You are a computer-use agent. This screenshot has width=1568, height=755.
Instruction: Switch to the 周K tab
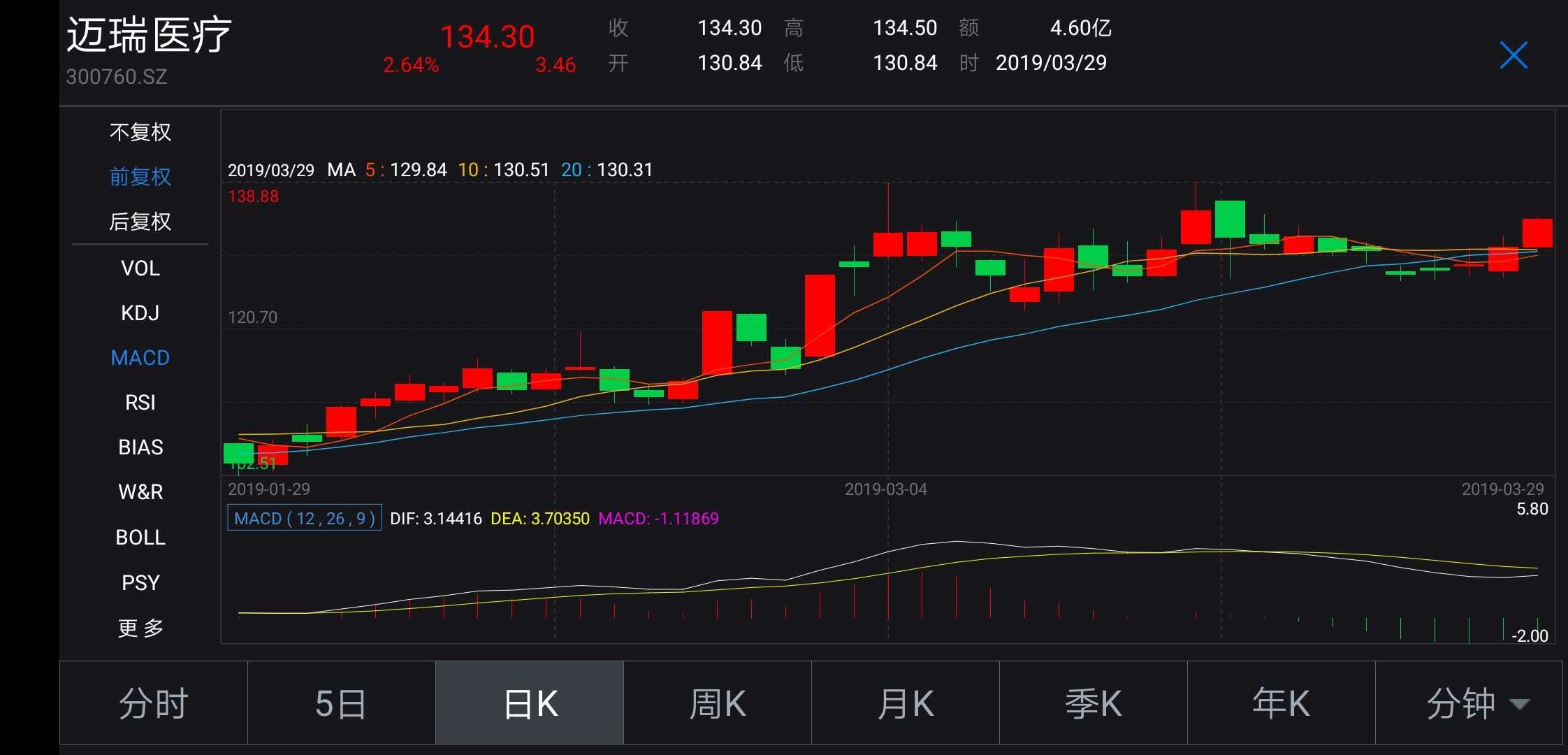[717, 703]
